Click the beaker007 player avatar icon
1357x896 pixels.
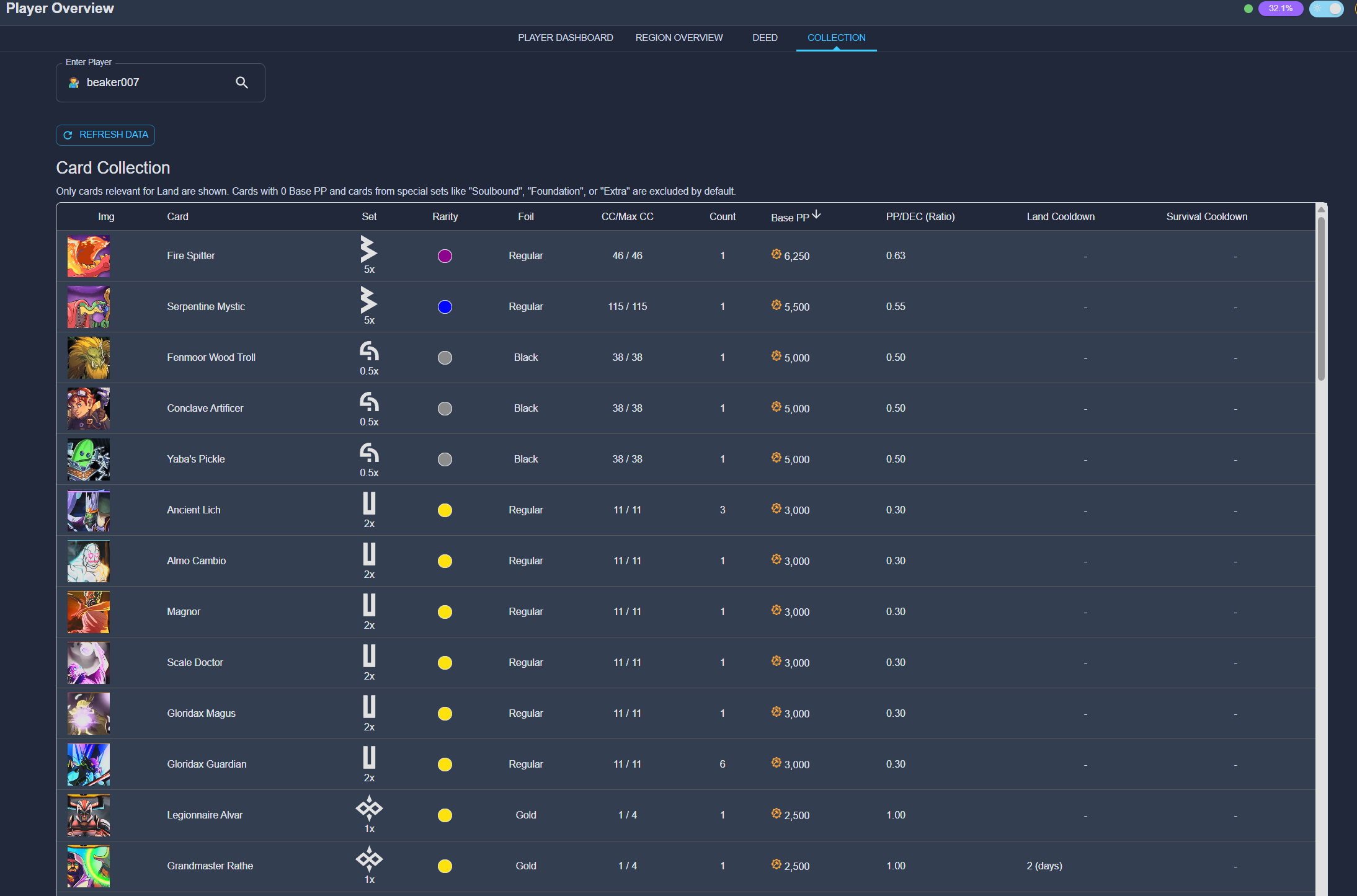point(74,82)
